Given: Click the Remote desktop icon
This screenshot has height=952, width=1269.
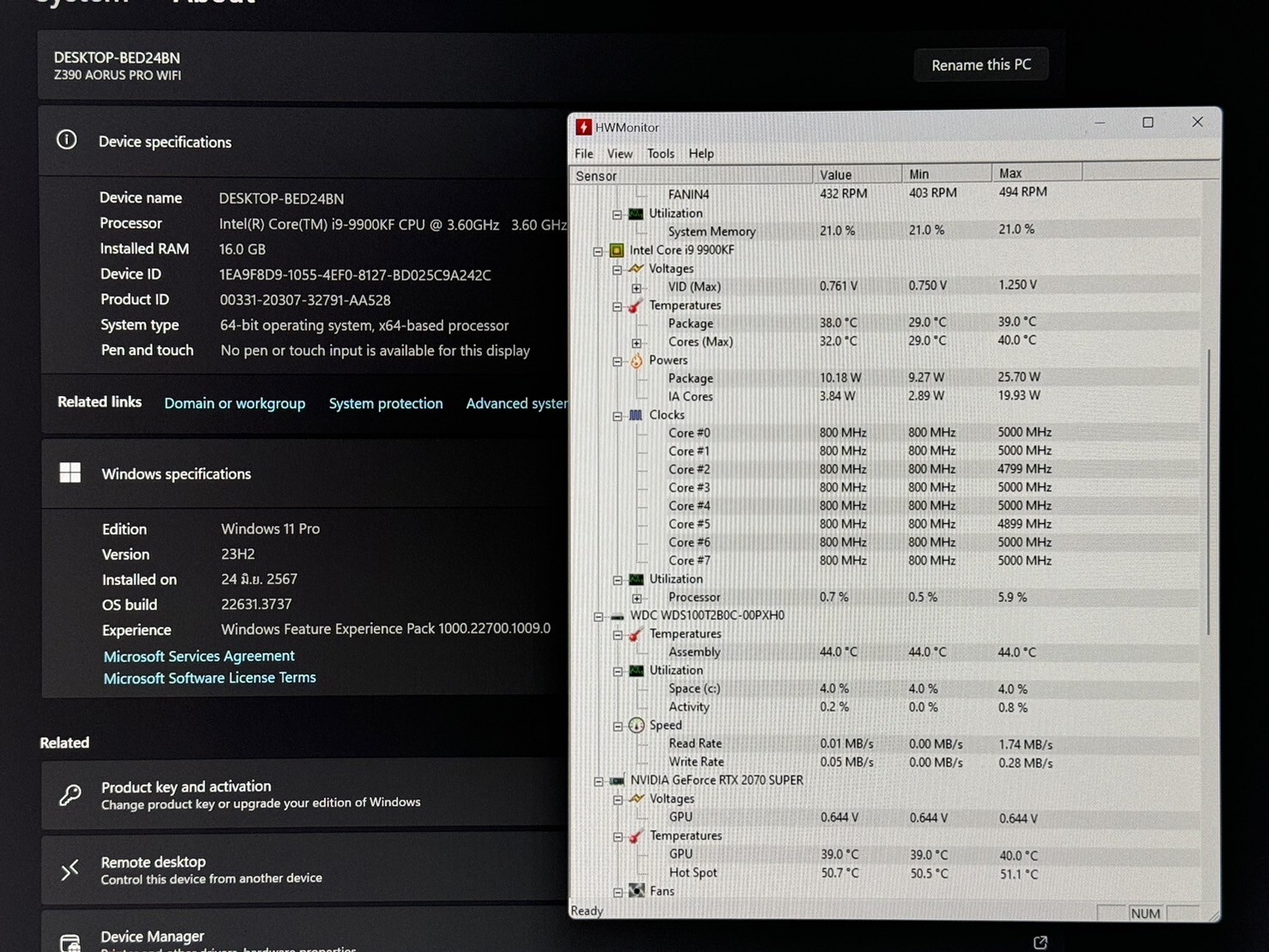Looking at the screenshot, I should (70, 870).
